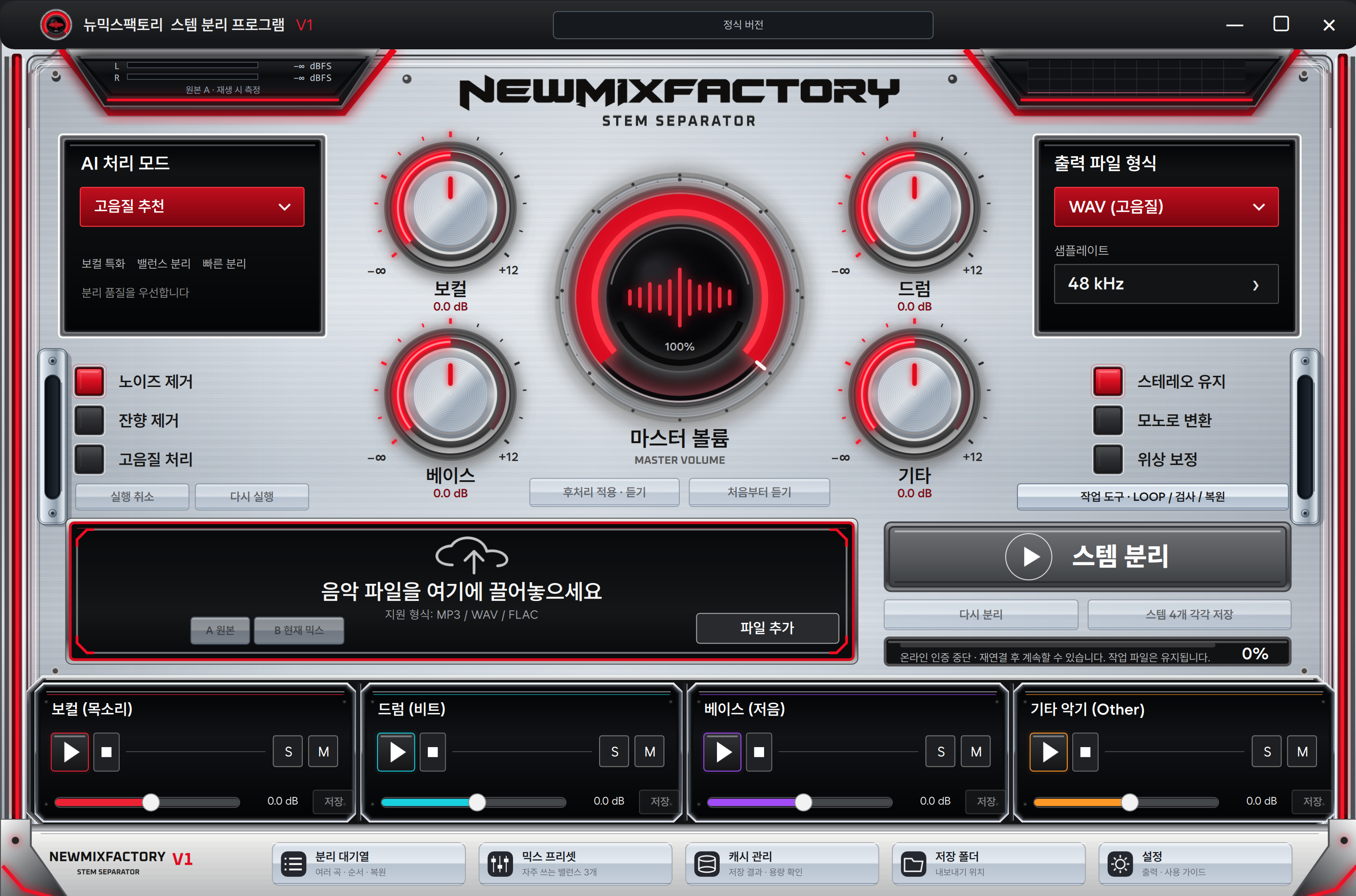Viewport: 1356px width, 896px height.
Task: Play the 기타 악기 (Other) stem
Action: 1048,752
